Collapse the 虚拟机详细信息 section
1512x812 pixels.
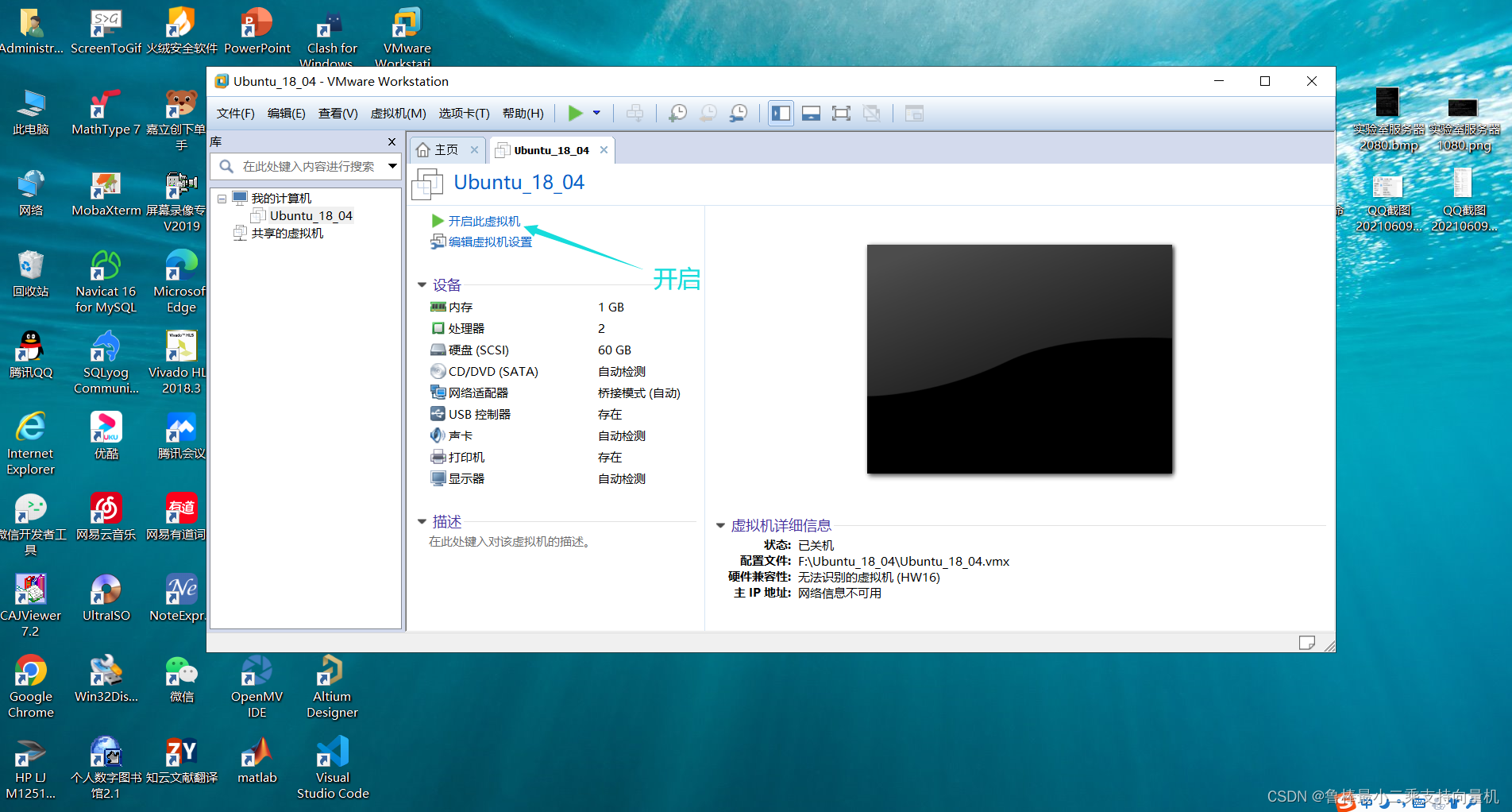[720, 525]
